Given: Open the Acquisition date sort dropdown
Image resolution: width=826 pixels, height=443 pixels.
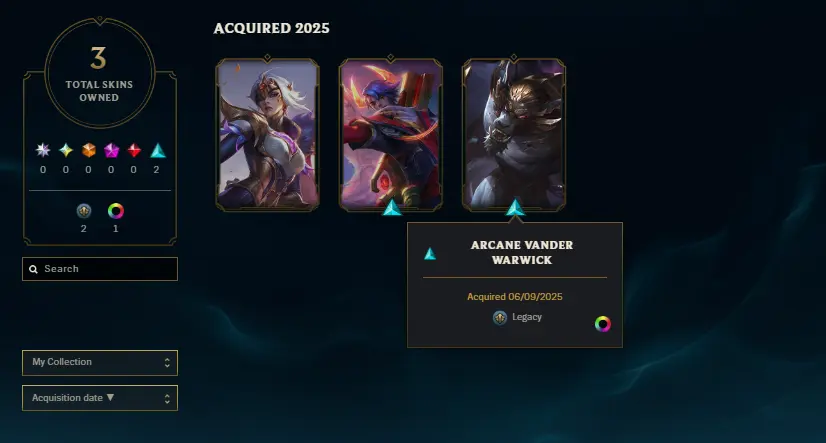Looking at the screenshot, I should pos(100,398).
